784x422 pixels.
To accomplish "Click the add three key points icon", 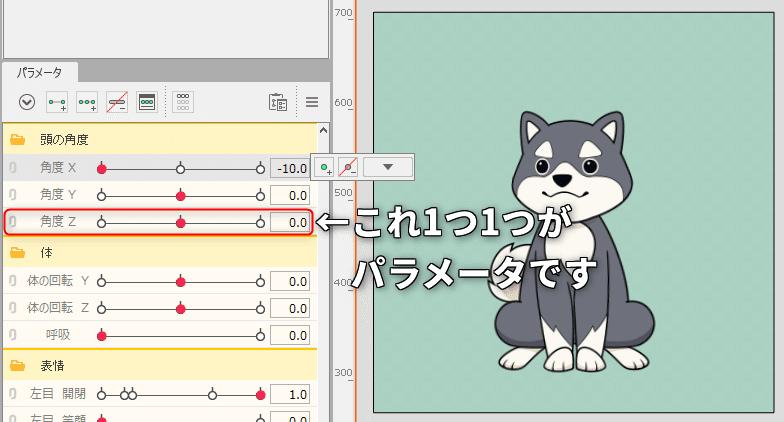I will 87,102.
